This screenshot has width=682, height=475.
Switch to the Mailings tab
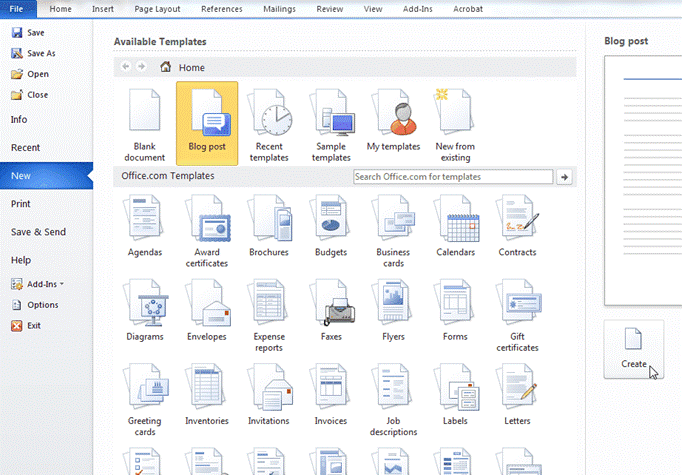point(279,9)
